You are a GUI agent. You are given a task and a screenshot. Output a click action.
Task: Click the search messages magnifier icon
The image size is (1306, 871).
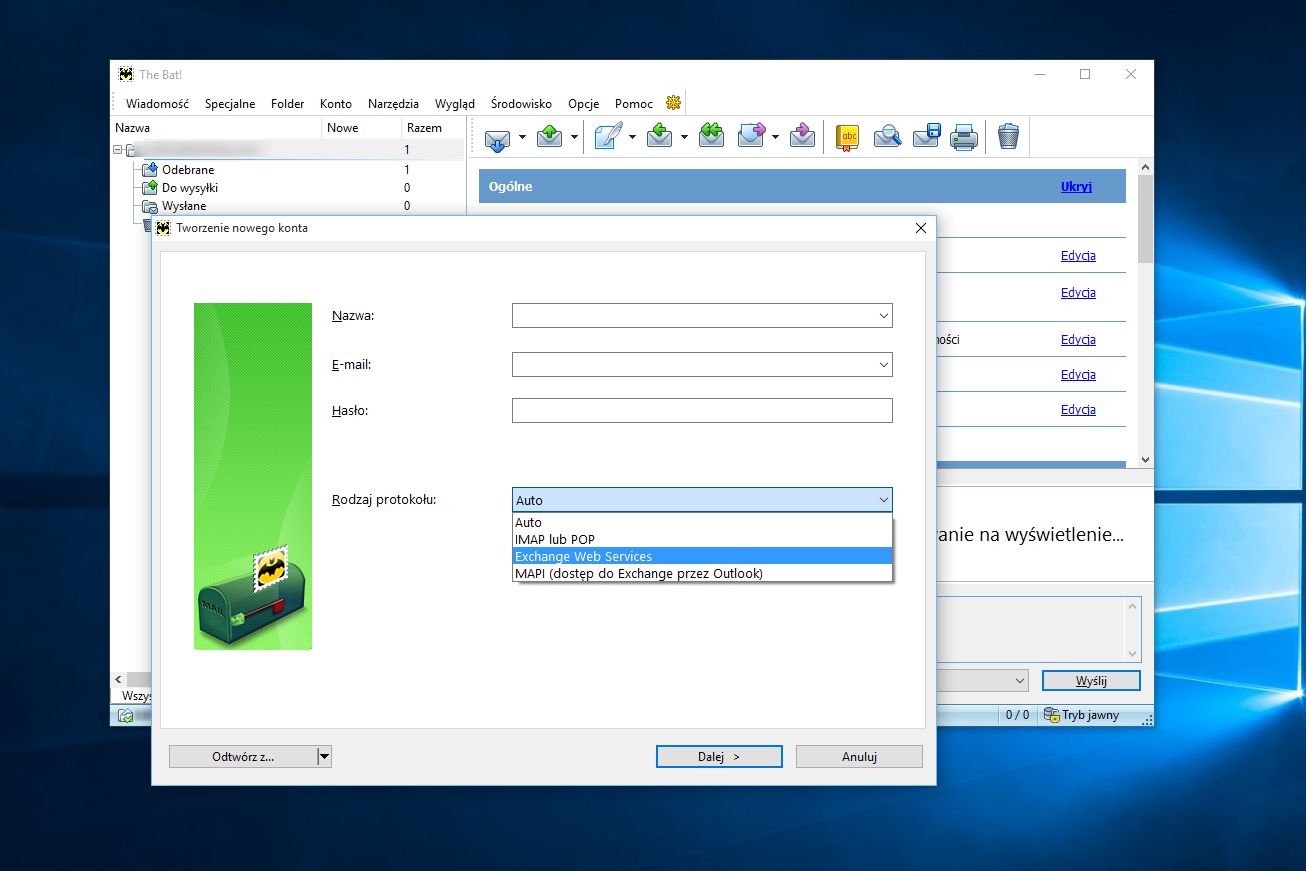pos(887,137)
